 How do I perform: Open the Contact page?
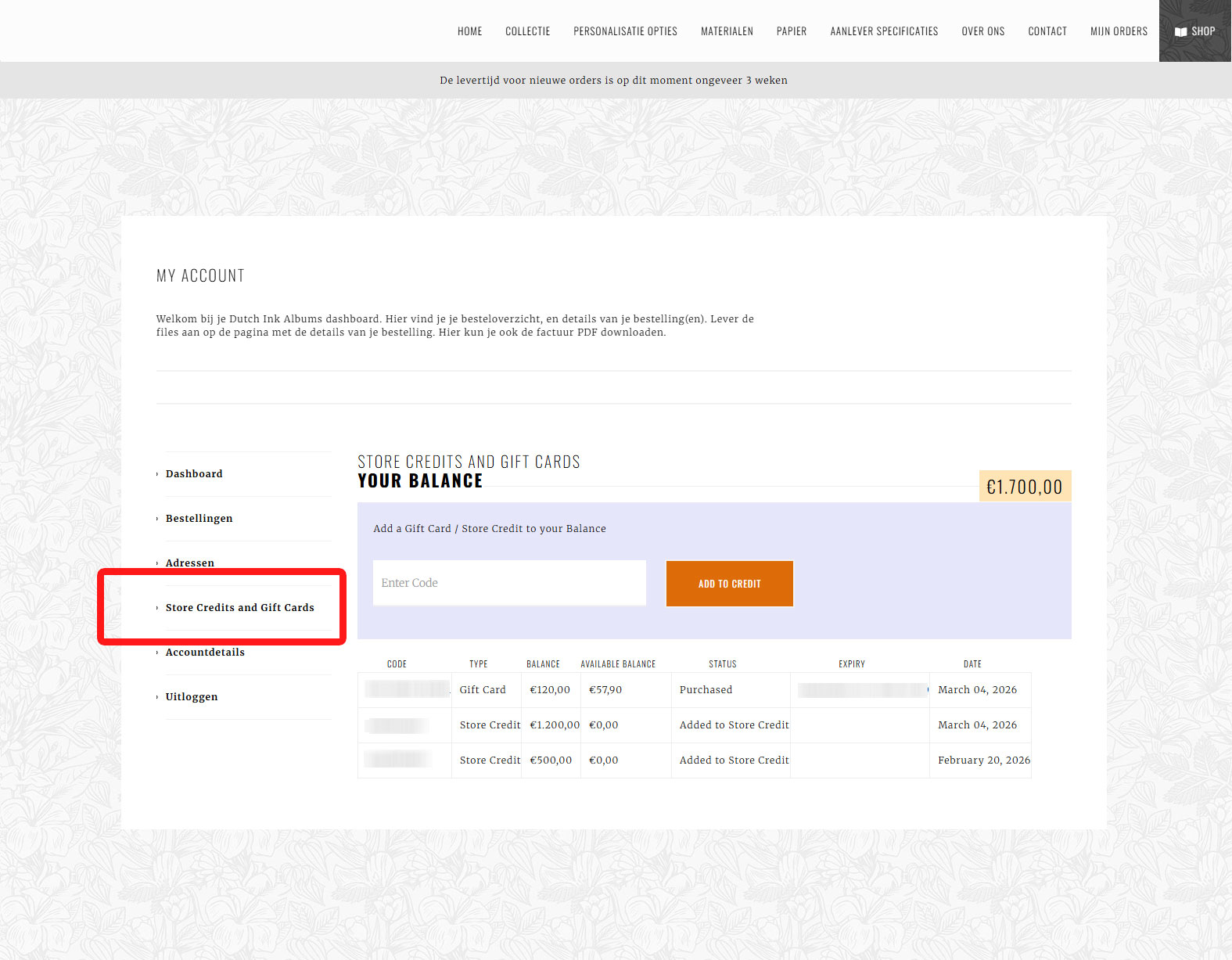tap(1047, 31)
